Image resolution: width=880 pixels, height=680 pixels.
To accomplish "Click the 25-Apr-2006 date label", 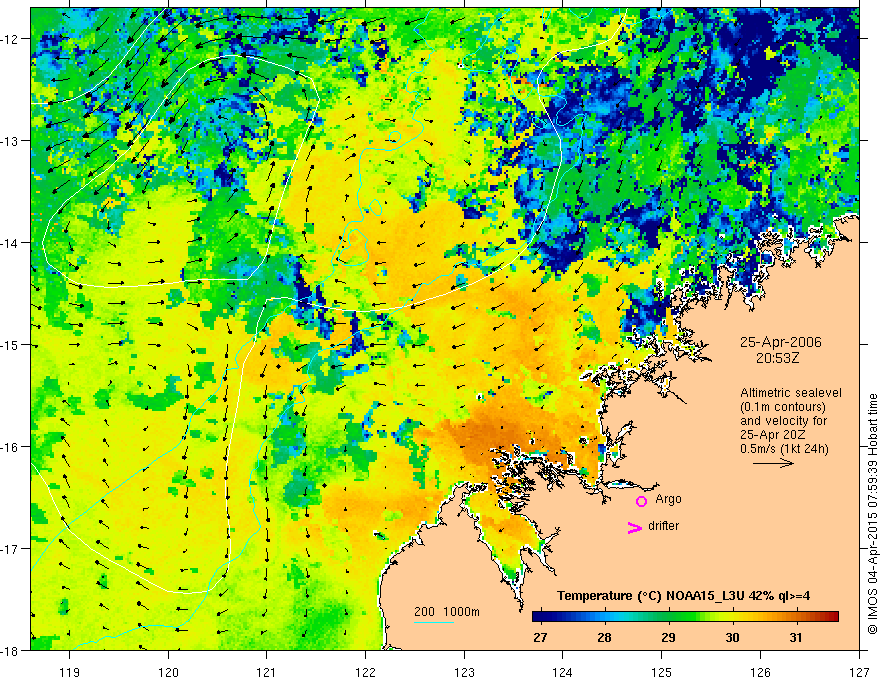I will point(781,342).
